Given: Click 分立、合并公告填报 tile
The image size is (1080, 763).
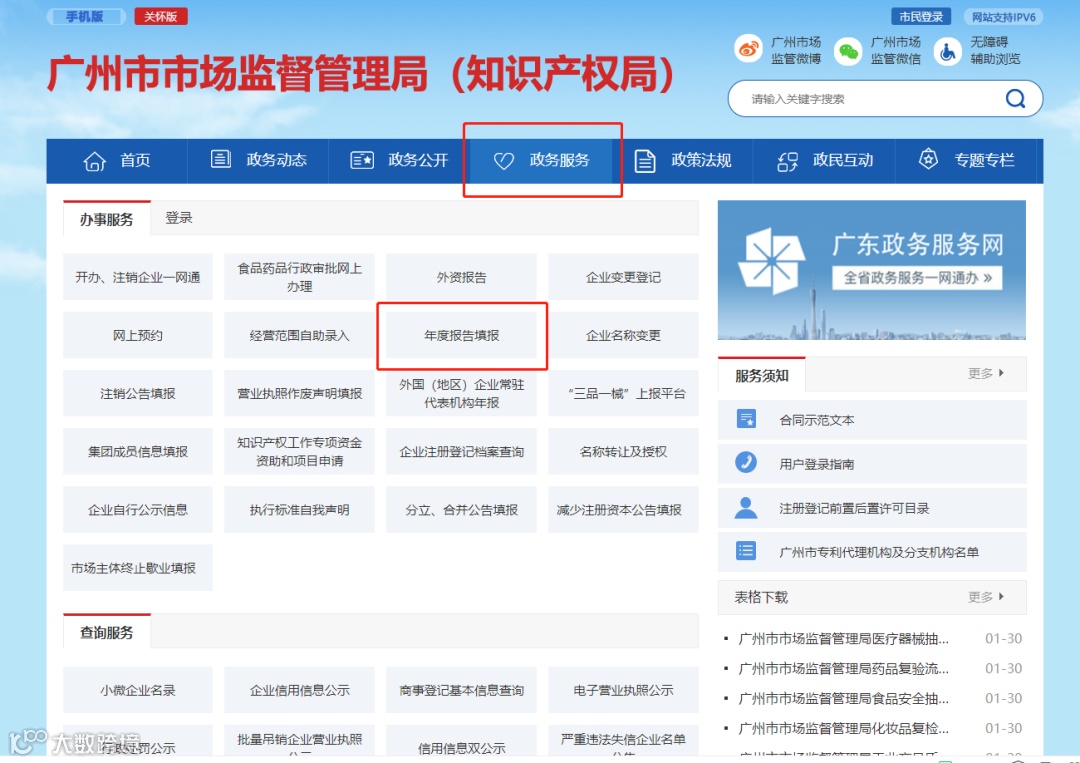Looking at the screenshot, I should 461,510.
